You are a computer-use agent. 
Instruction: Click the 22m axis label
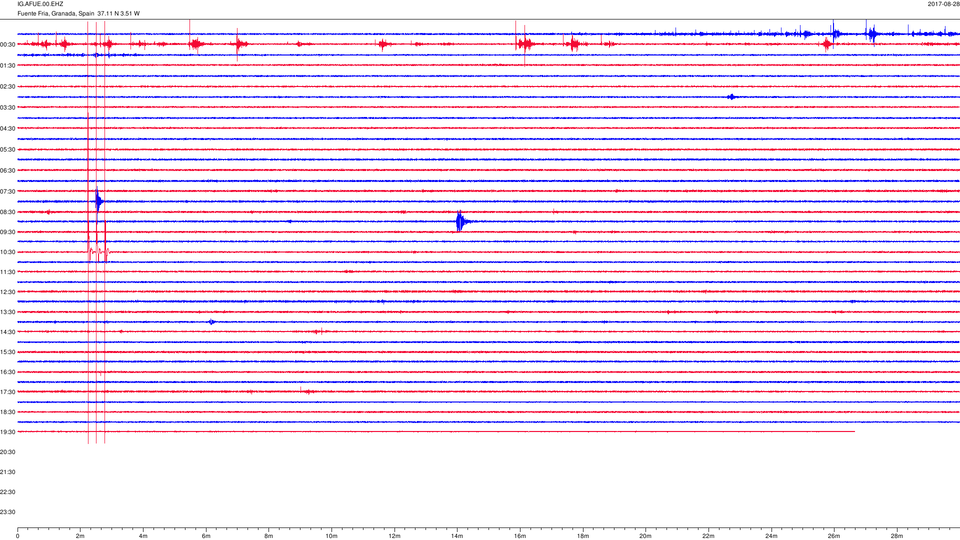tap(708, 536)
